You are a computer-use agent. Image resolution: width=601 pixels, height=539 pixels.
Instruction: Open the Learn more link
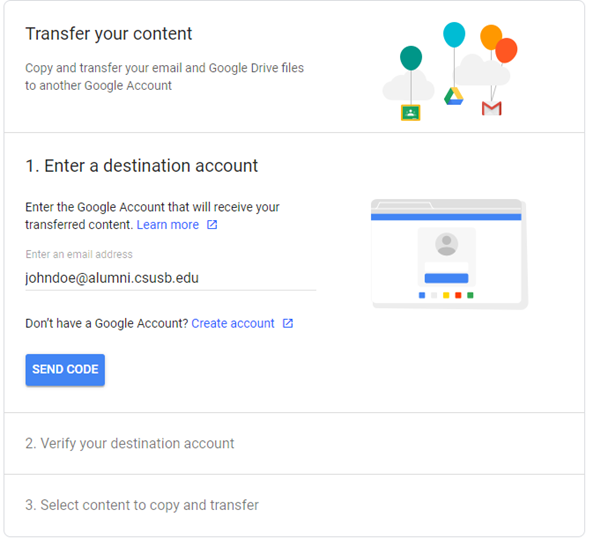pyautogui.click(x=167, y=225)
